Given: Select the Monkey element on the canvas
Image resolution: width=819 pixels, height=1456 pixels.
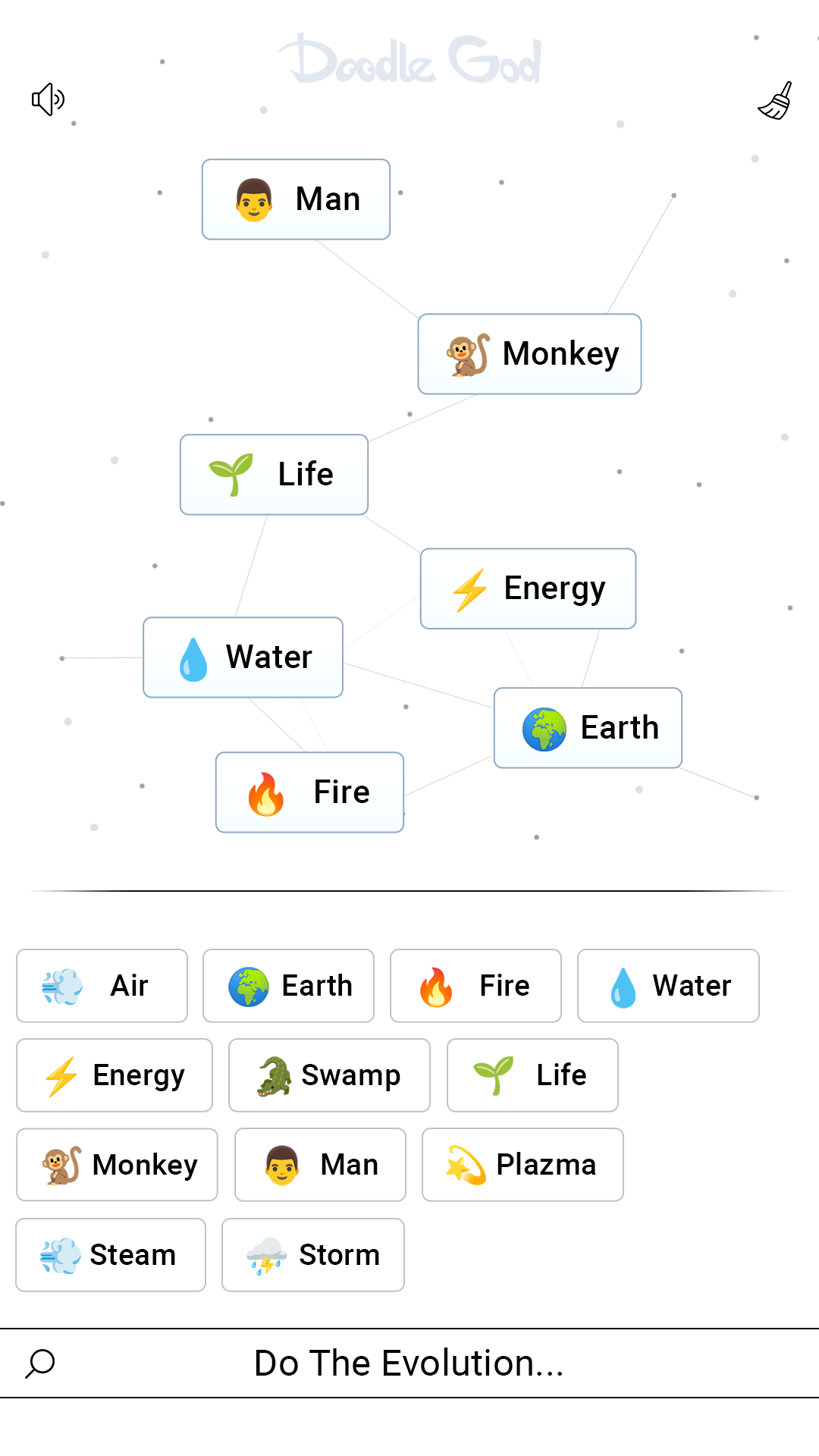Looking at the screenshot, I should pyautogui.click(x=529, y=354).
